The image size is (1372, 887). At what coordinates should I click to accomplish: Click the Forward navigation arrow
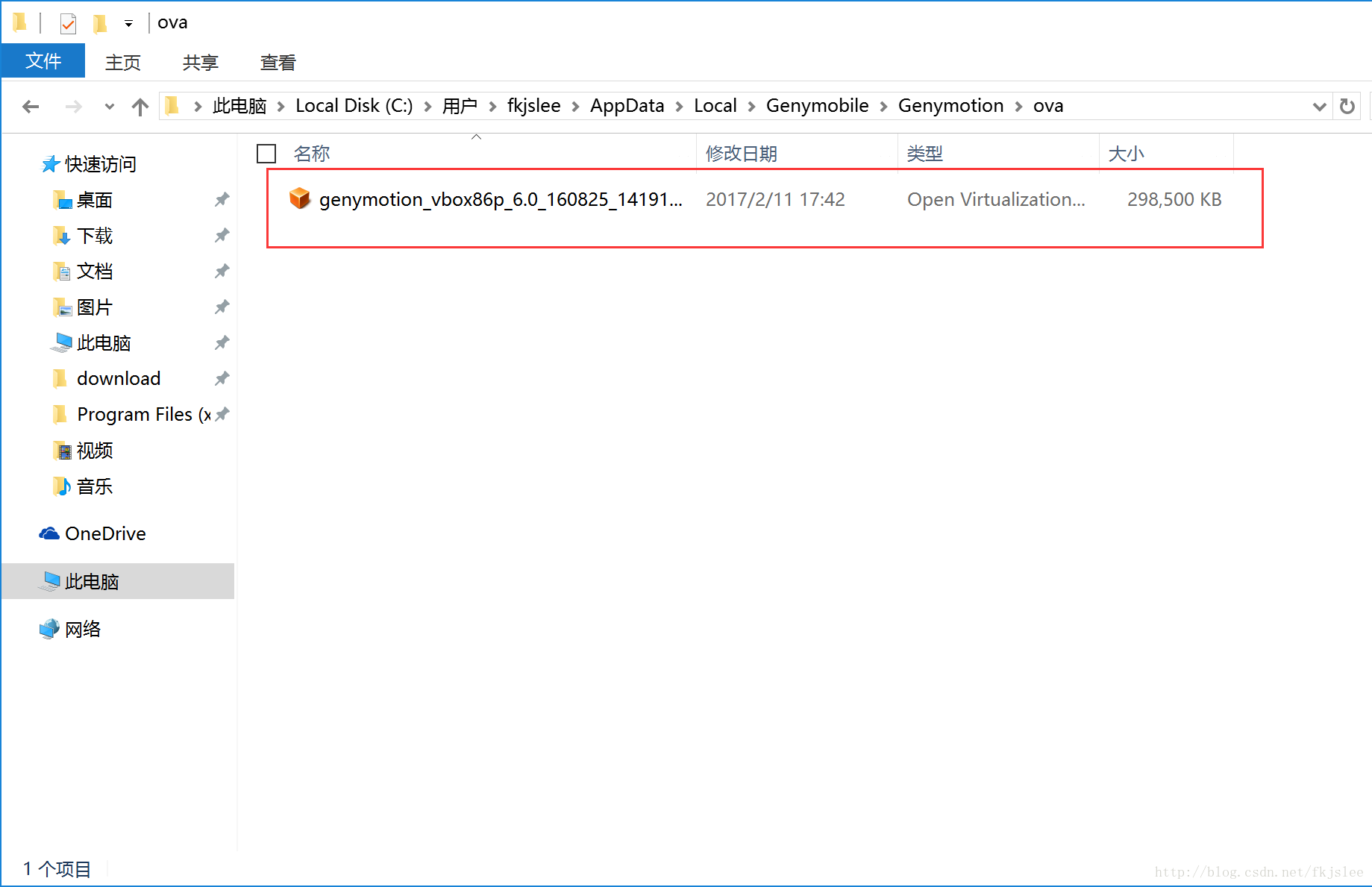[73, 107]
